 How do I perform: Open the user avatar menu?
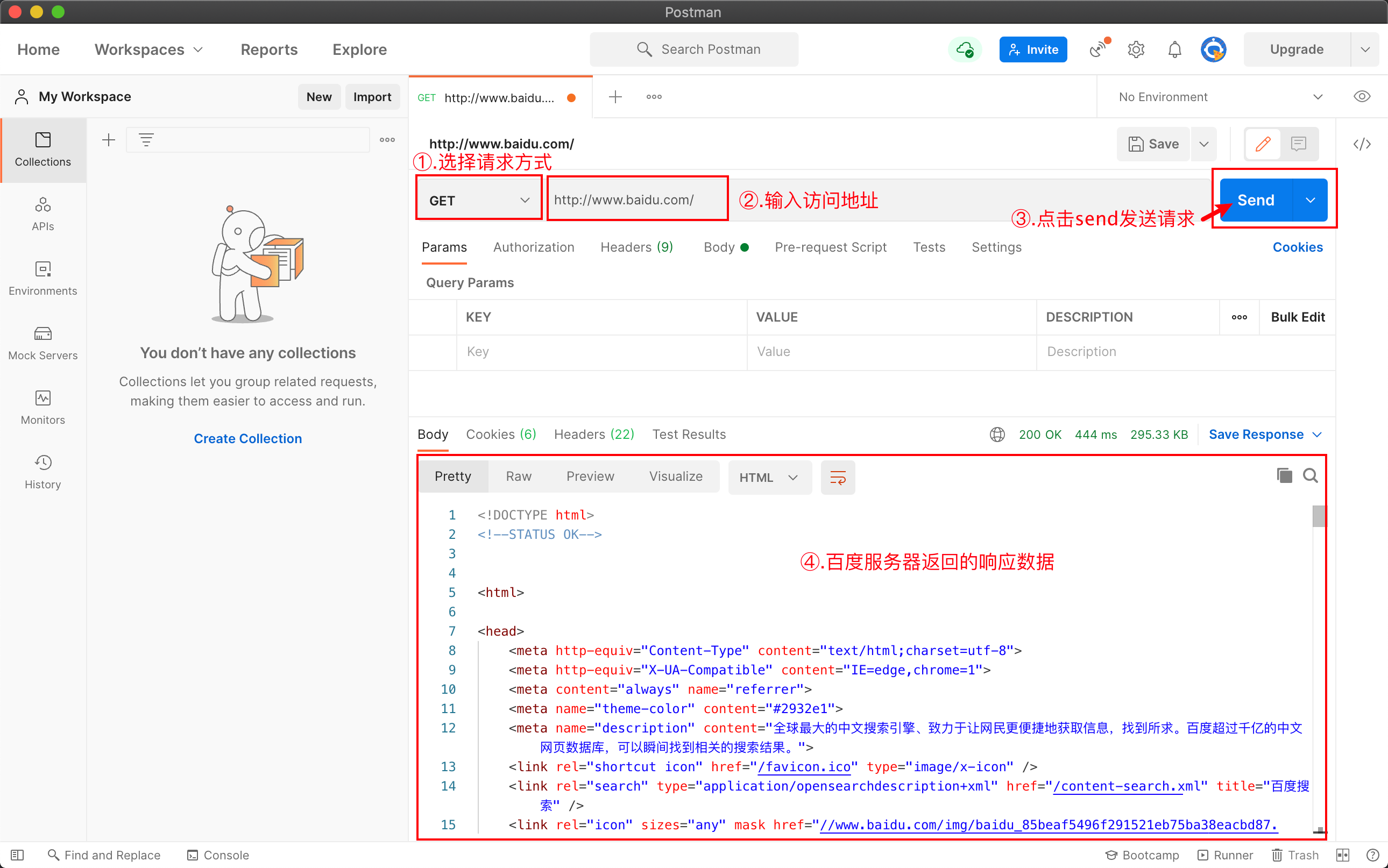(x=1213, y=49)
